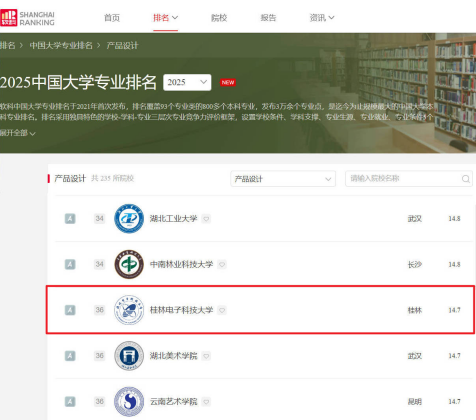Expand full description with 展开全部
476x420 pixels.
(x=17, y=133)
